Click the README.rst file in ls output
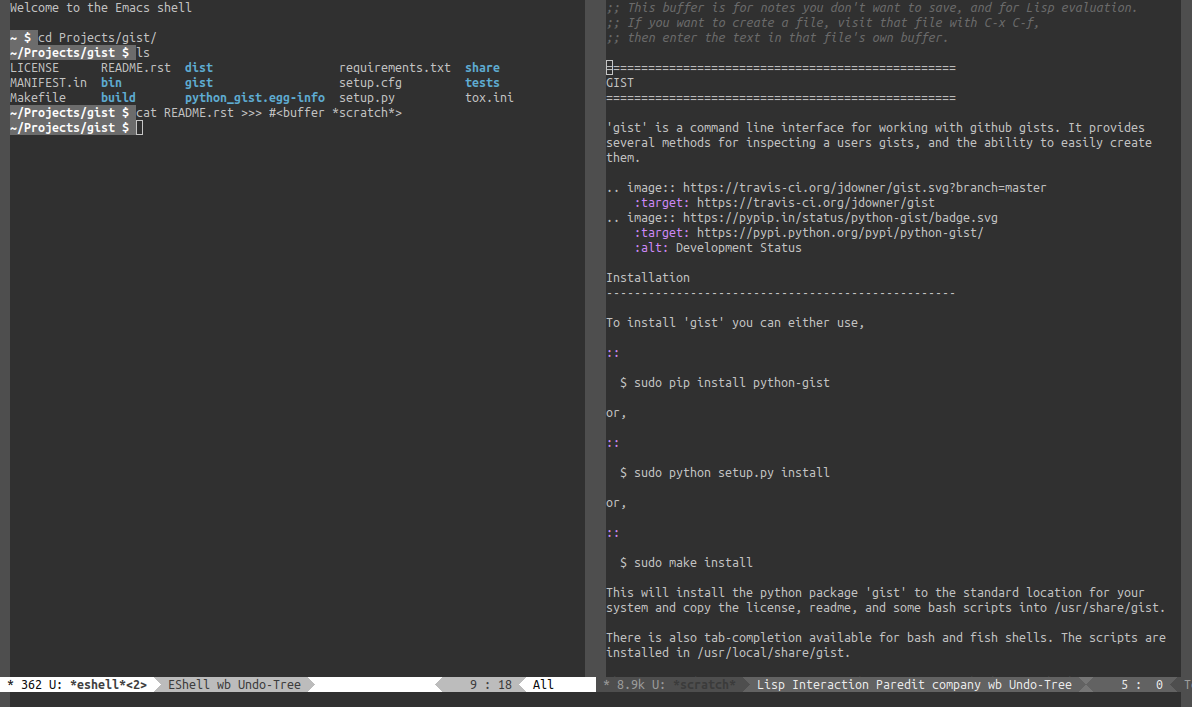The width and height of the screenshot is (1192, 707). pyautogui.click(x=135, y=68)
